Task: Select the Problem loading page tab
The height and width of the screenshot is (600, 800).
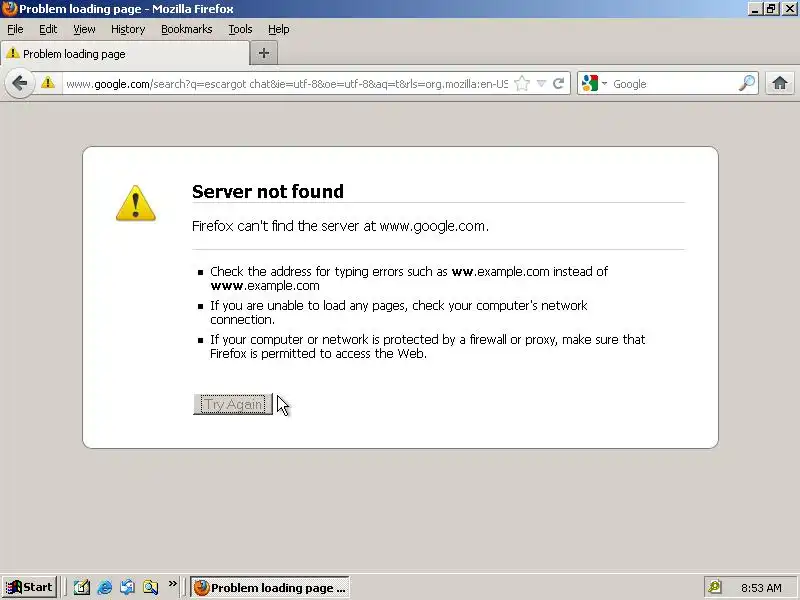Action: (x=125, y=54)
